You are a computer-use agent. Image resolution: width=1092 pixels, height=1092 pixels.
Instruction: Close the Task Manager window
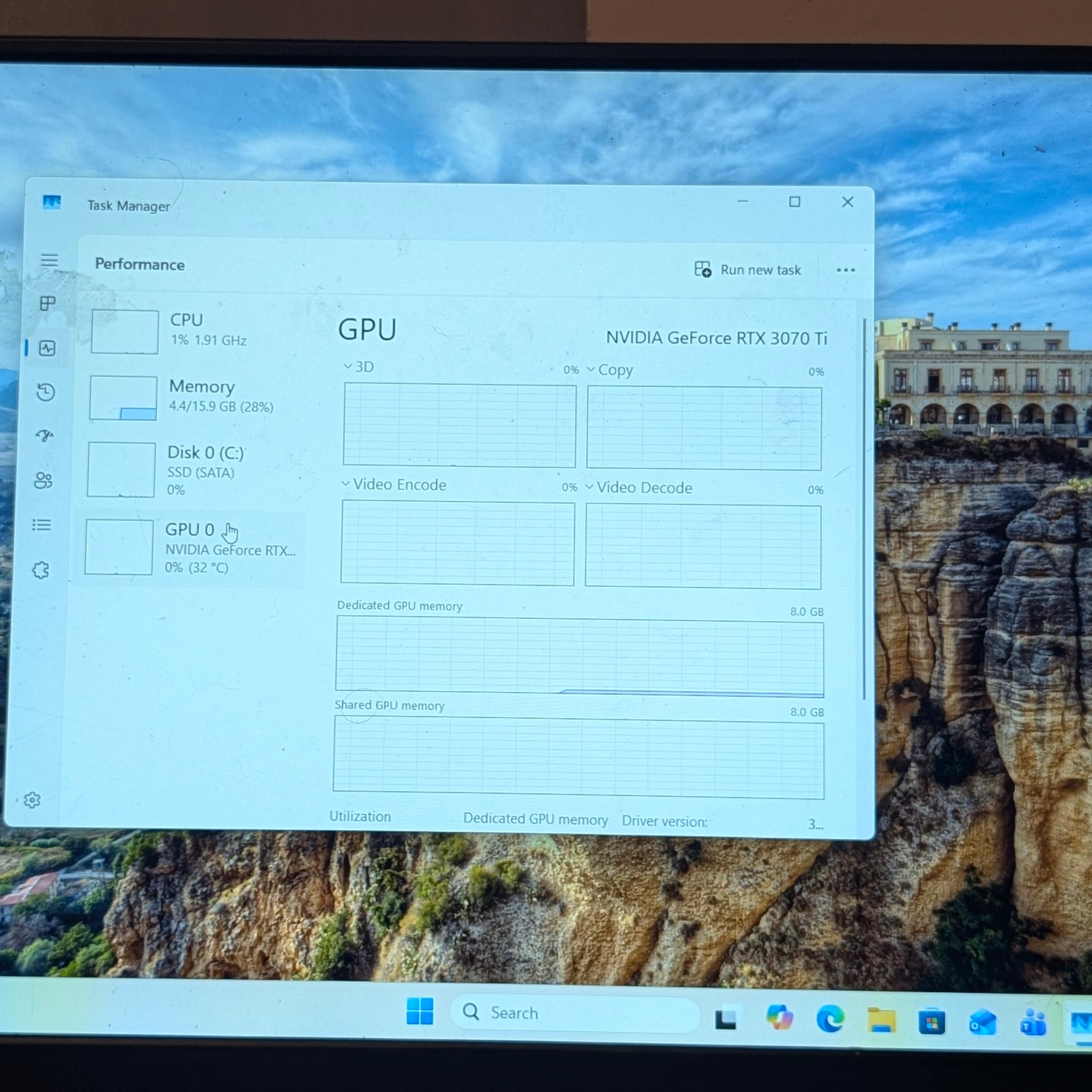pyautogui.click(x=847, y=202)
